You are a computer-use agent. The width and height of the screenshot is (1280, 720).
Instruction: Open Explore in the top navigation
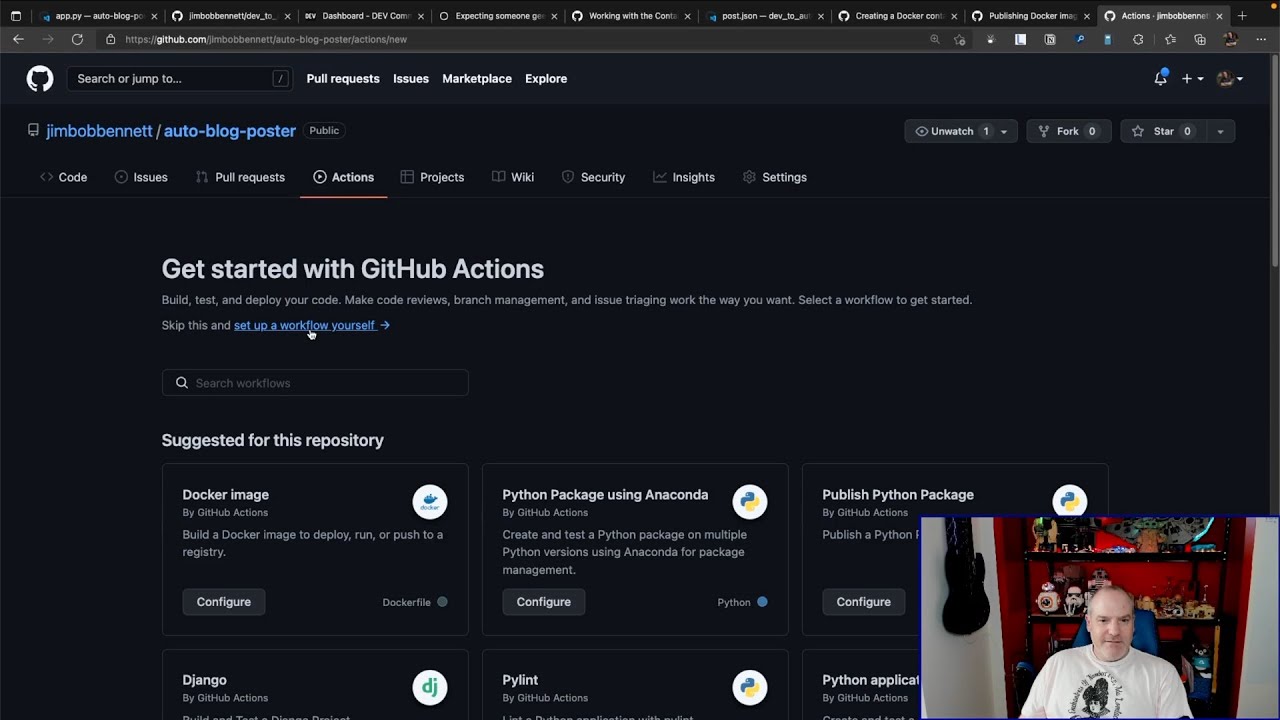point(546,78)
